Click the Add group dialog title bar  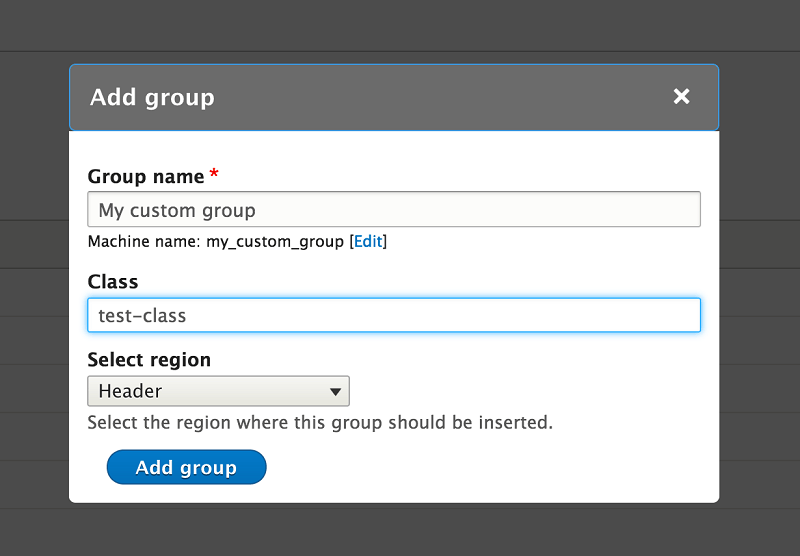click(x=394, y=97)
